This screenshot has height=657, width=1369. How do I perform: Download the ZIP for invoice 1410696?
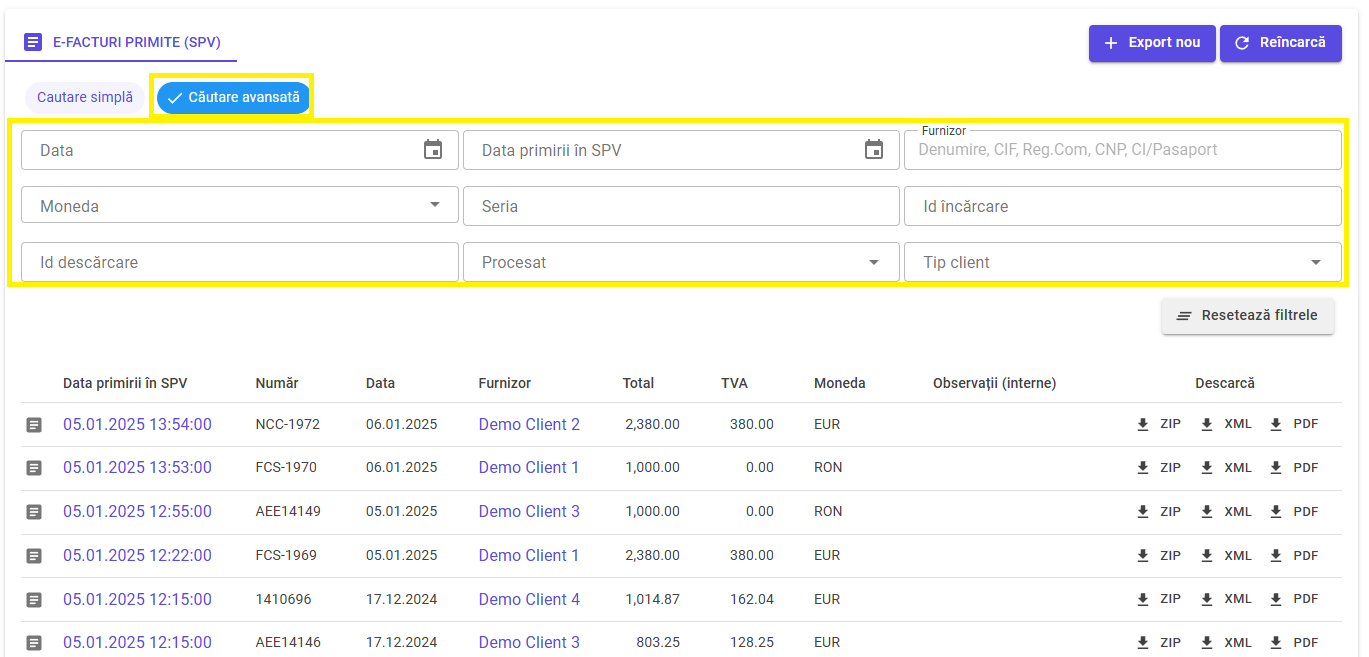[1158, 600]
